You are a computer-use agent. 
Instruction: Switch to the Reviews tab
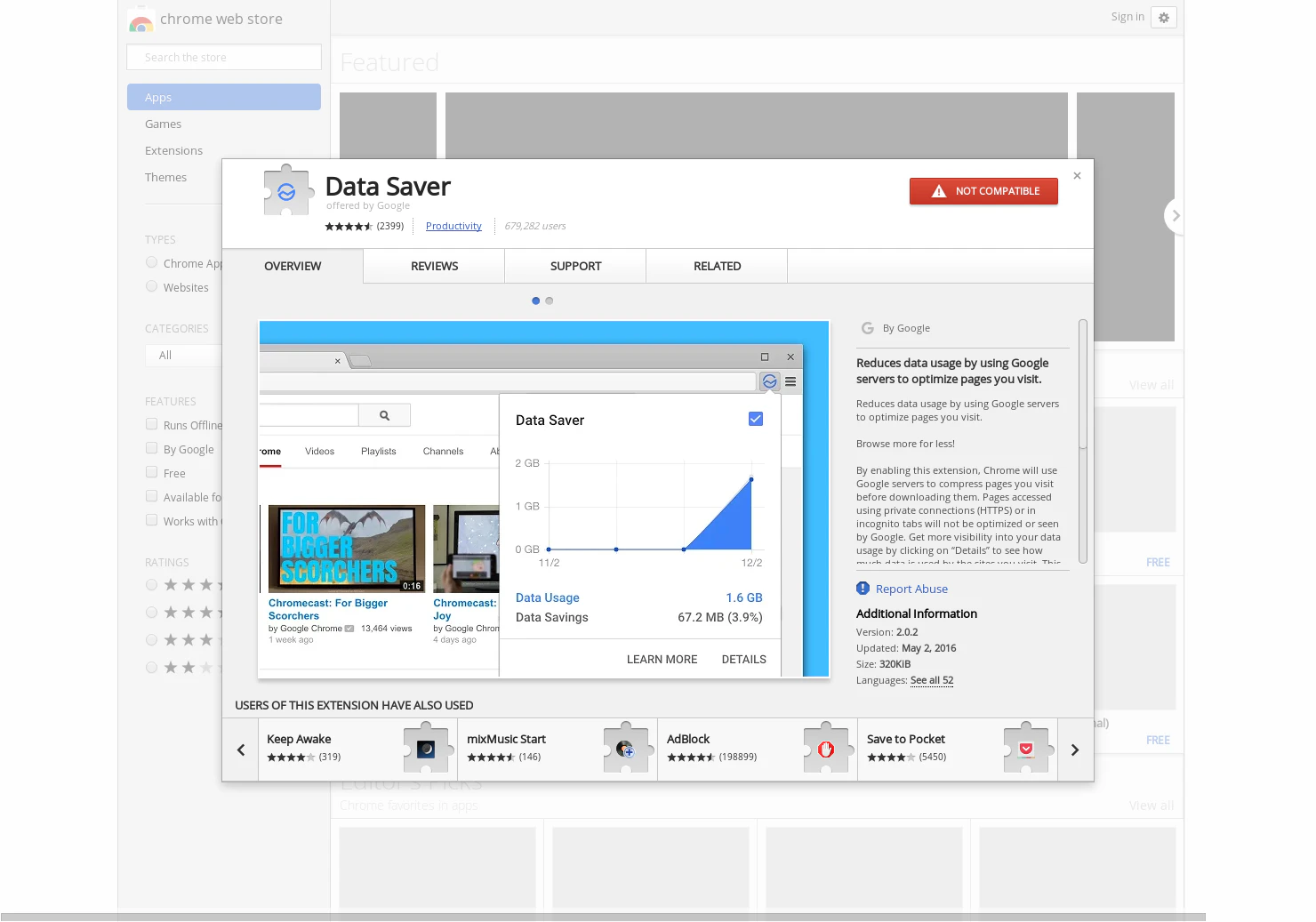pyautogui.click(x=434, y=266)
